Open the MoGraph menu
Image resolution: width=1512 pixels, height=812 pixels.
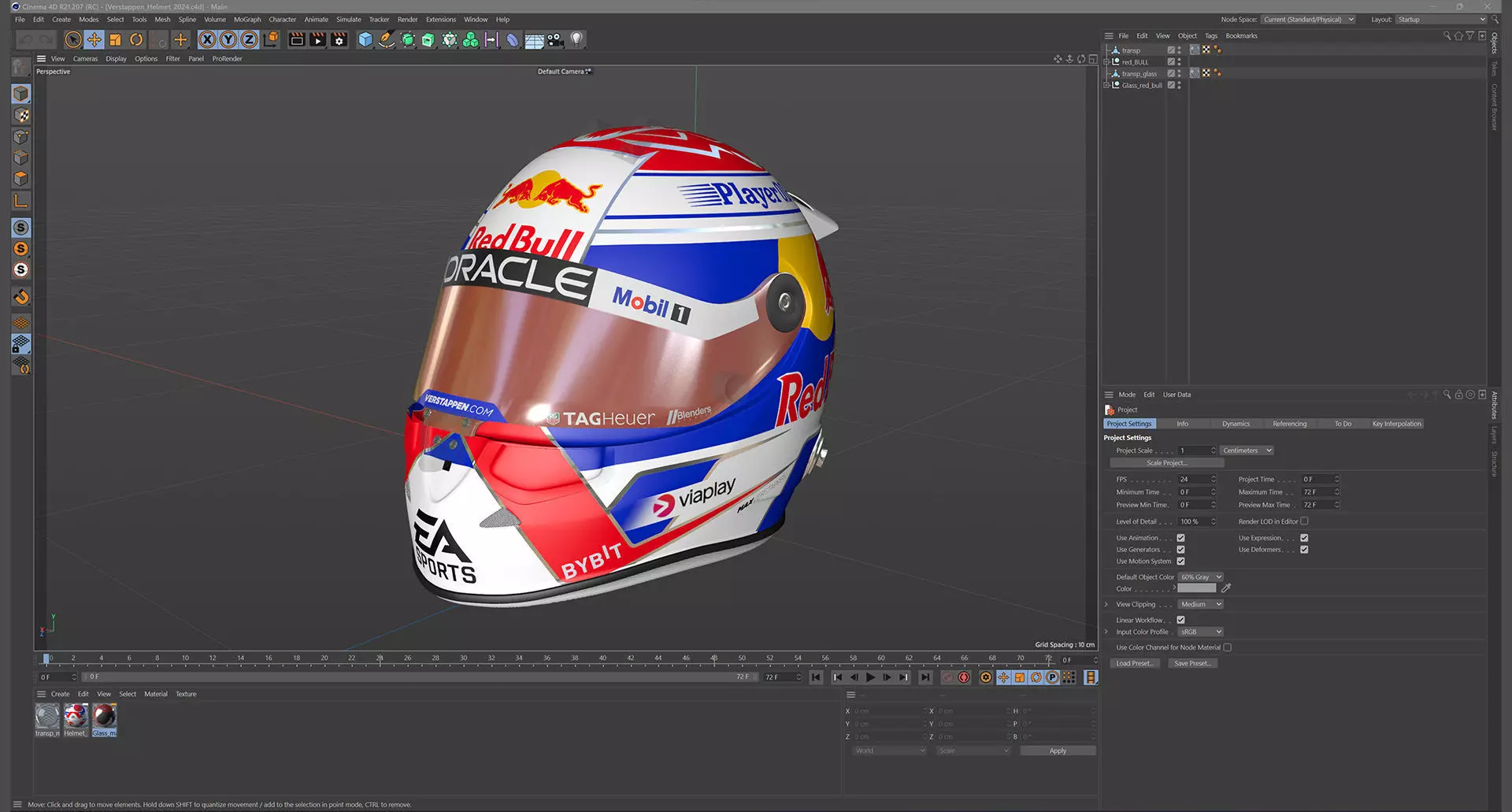tap(247, 20)
